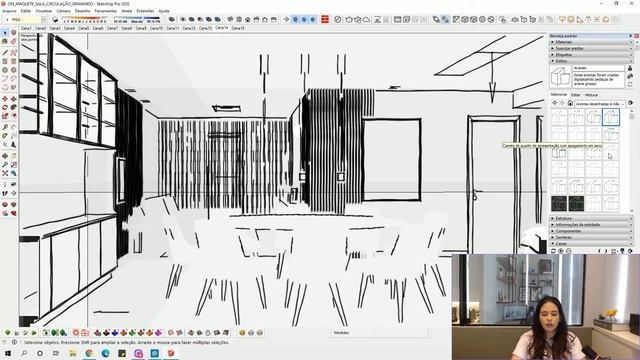Expand the Etiquetas panel

click(591, 54)
